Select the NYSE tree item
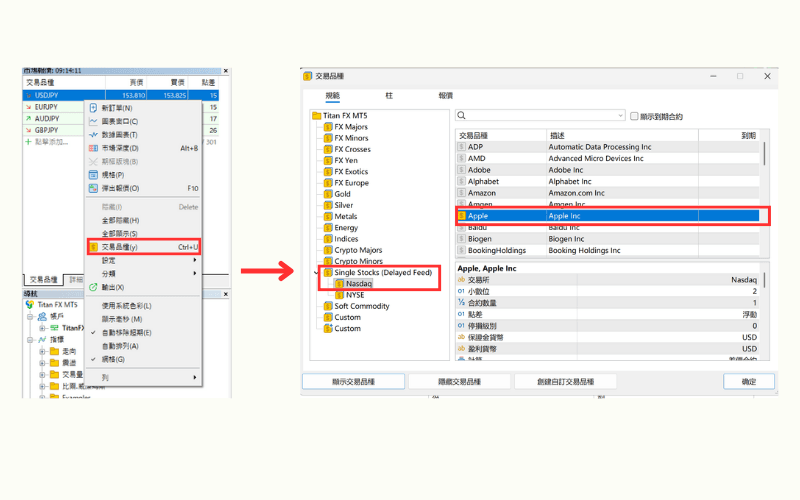This screenshot has width=800, height=500. [x=354, y=295]
